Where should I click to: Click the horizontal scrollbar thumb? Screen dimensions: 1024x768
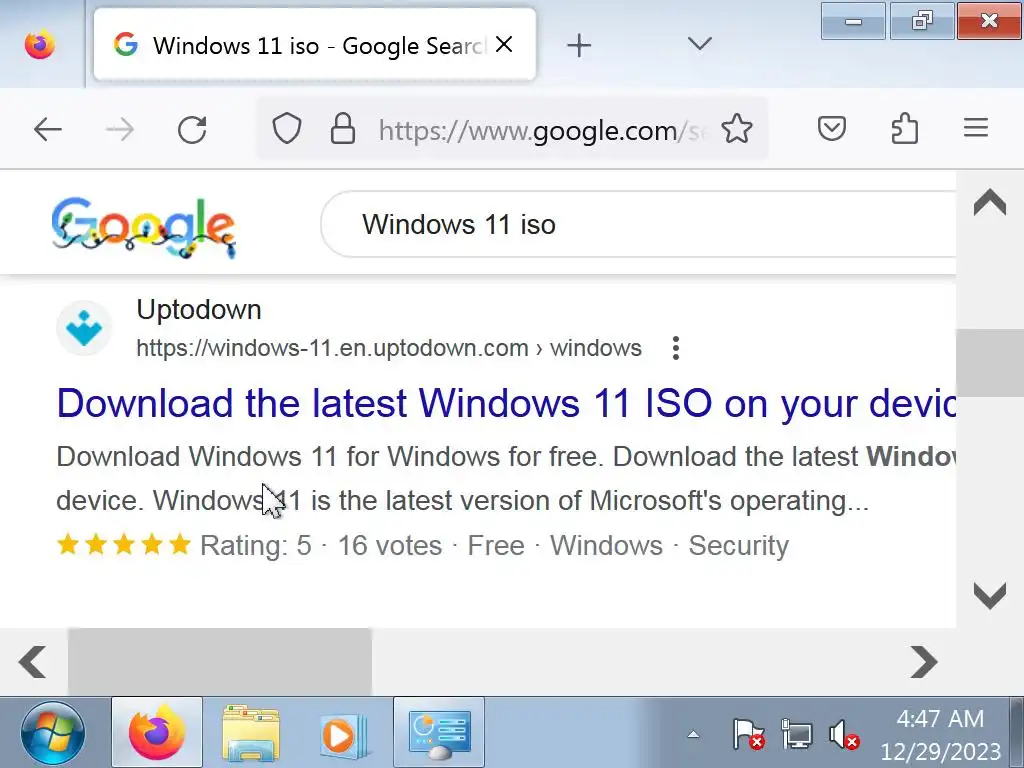(x=220, y=662)
